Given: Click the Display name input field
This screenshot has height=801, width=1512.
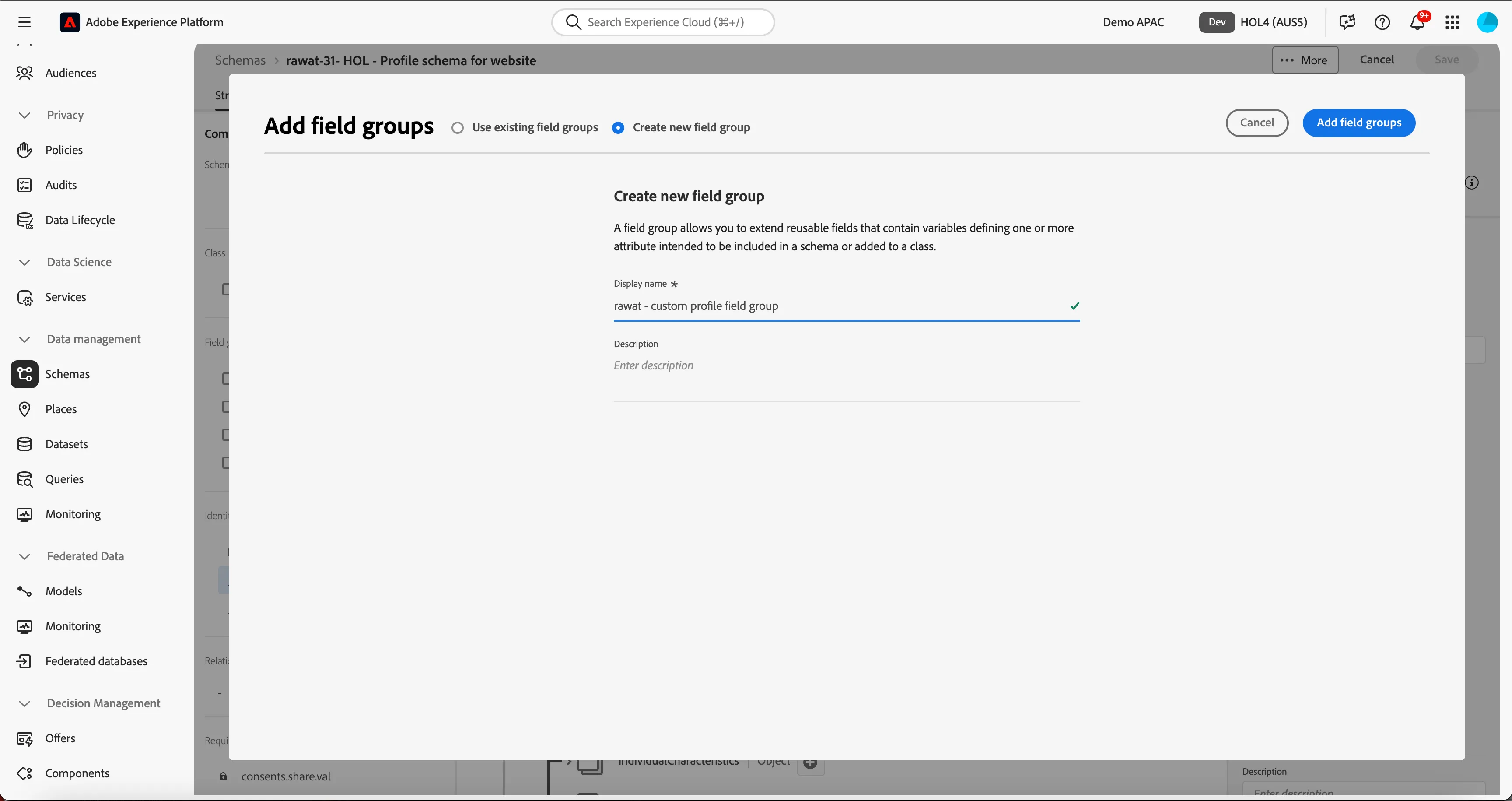Looking at the screenshot, I should (847, 306).
